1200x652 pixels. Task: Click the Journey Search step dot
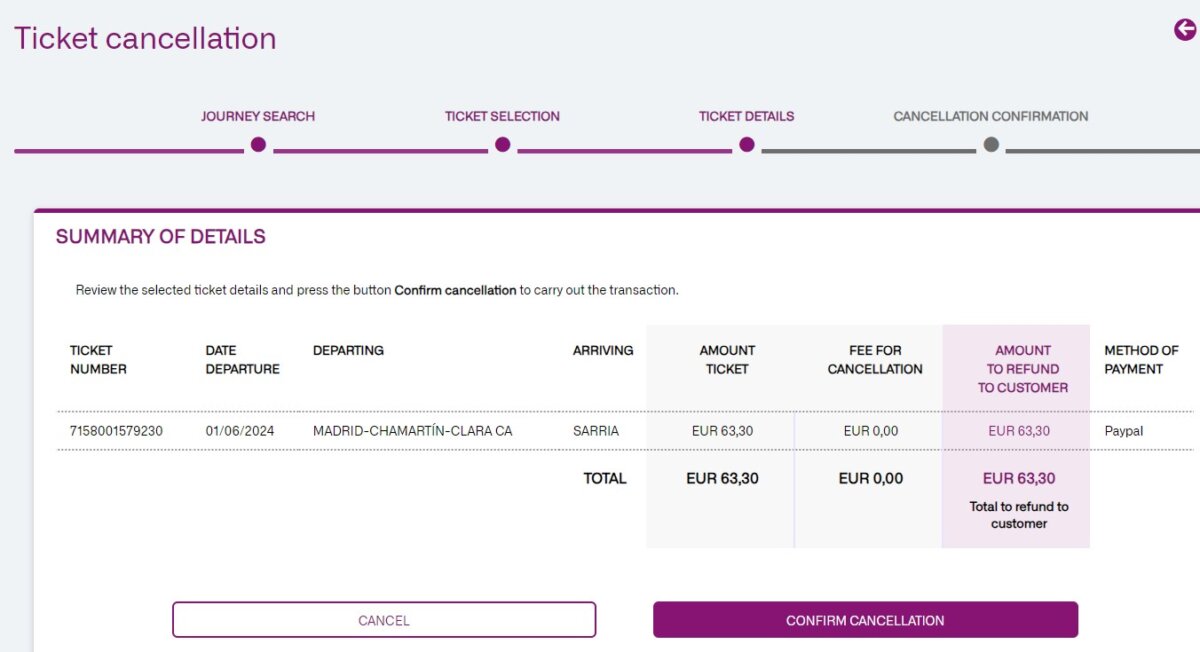[x=258, y=145]
